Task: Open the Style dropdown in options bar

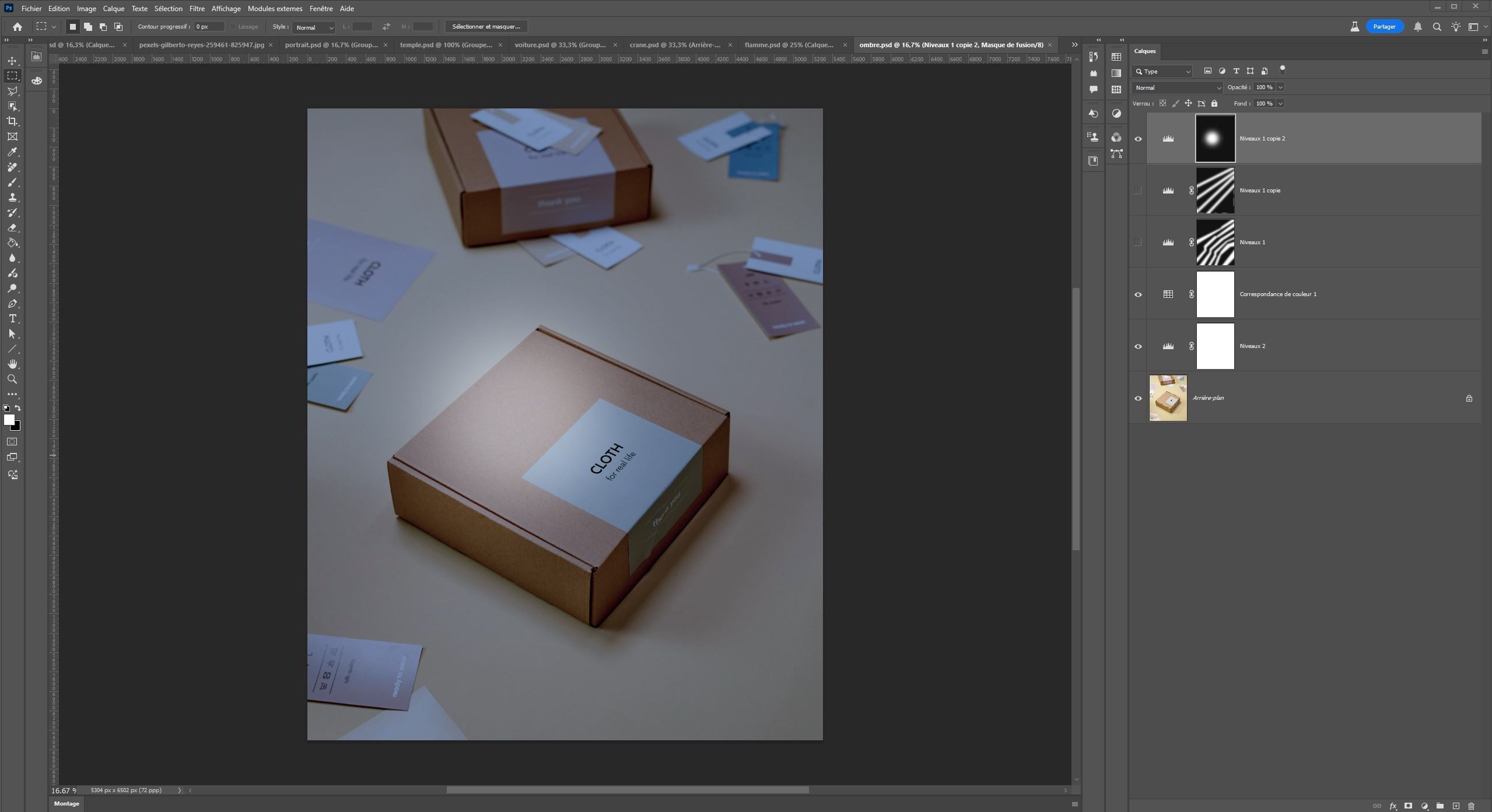Action: click(x=314, y=27)
